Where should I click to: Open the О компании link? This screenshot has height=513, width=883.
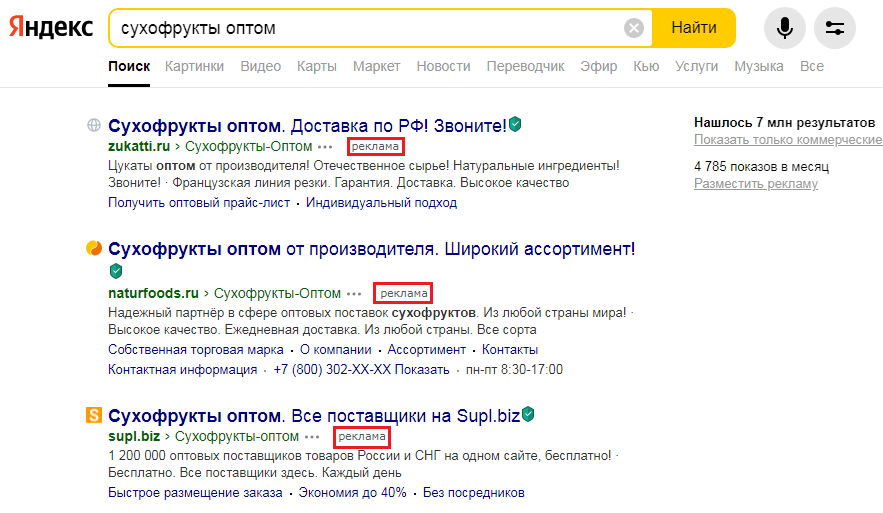pos(336,350)
